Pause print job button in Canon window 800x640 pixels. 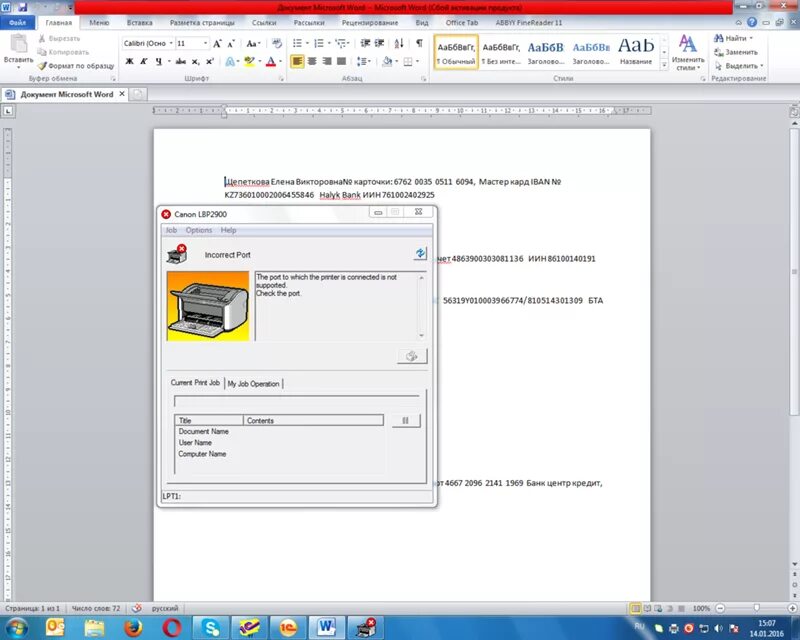coord(406,421)
